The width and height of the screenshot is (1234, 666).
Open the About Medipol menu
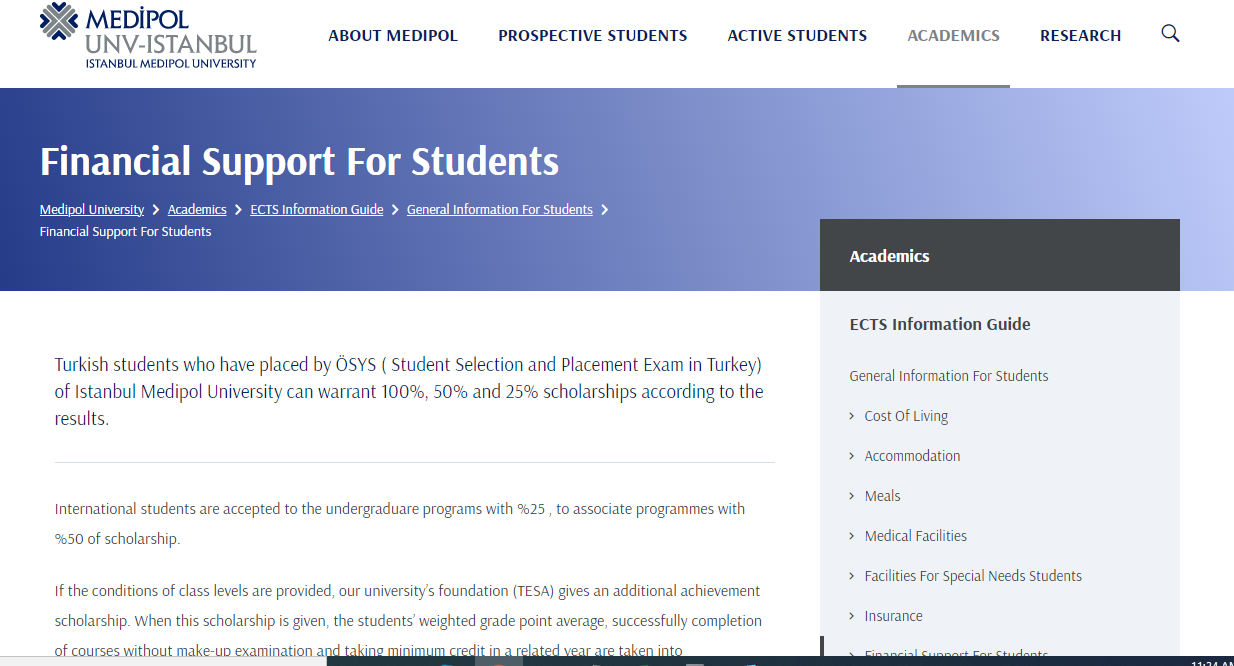click(393, 36)
